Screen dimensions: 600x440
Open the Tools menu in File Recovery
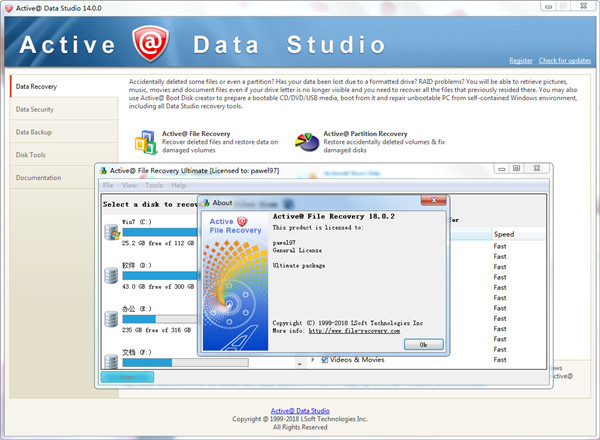(154, 185)
